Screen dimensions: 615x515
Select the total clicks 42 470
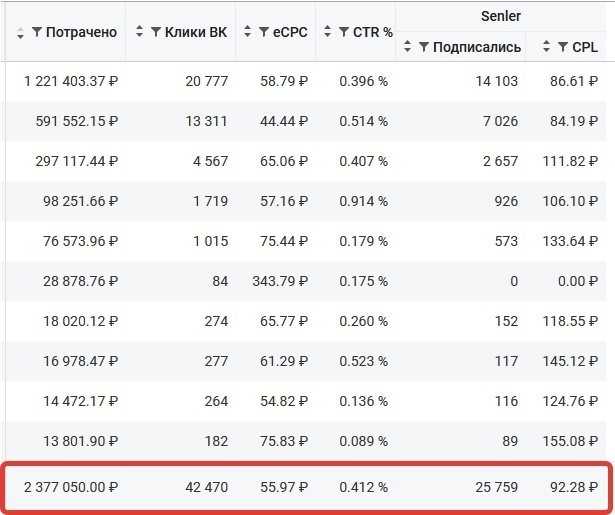[207, 487]
